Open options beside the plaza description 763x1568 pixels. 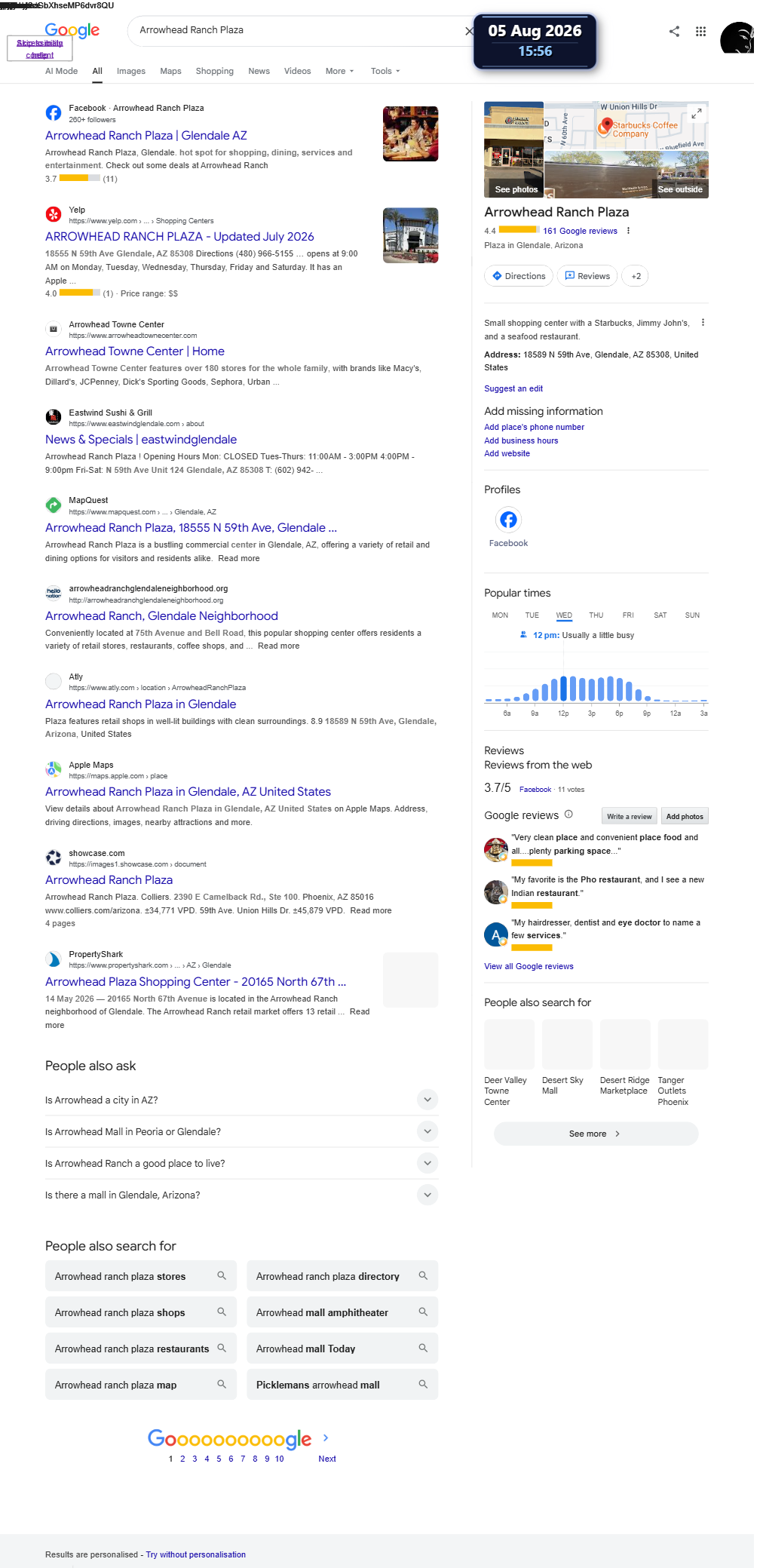pos(703,323)
